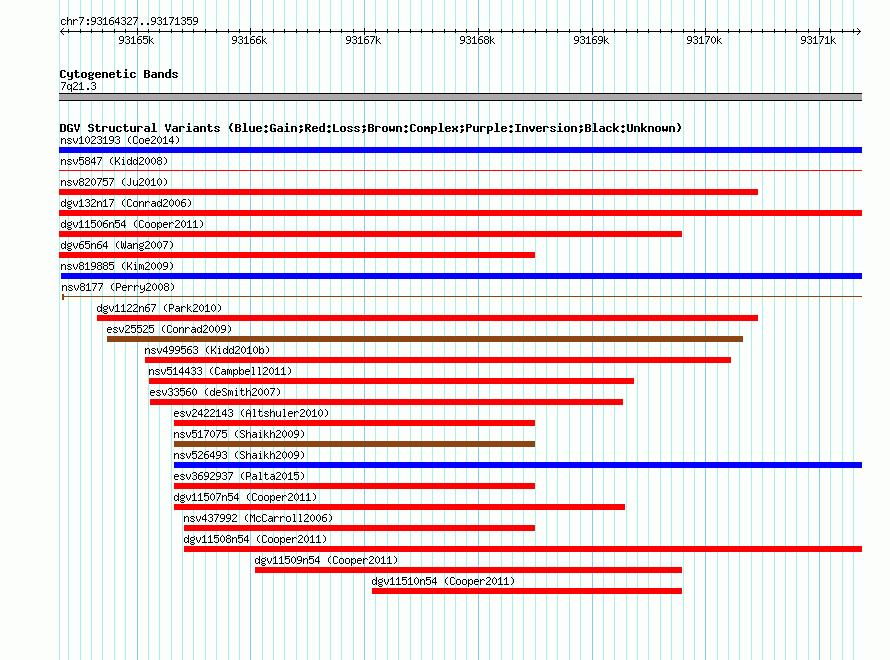Click the dgv11510n54 red bar
The image size is (890, 660).
(x=527, y=591)
